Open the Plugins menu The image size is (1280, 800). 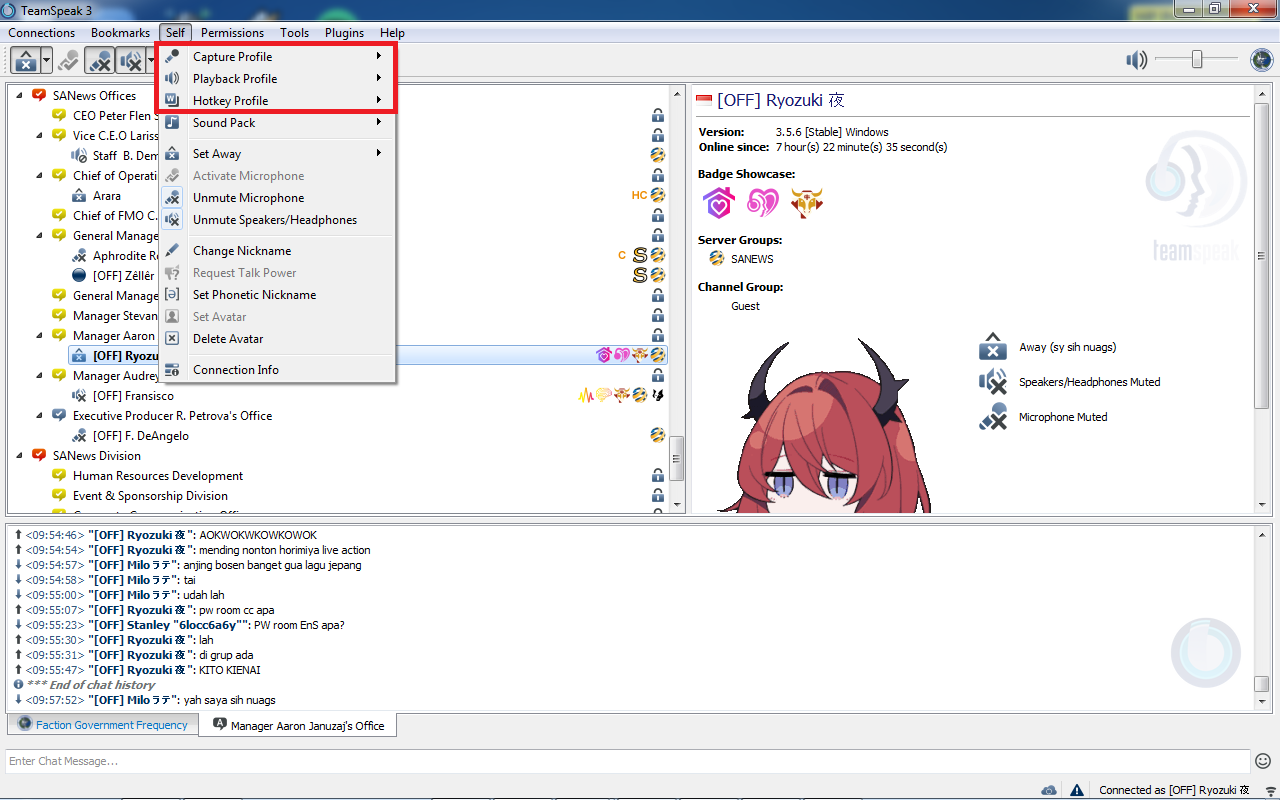(x=344, y=33)
